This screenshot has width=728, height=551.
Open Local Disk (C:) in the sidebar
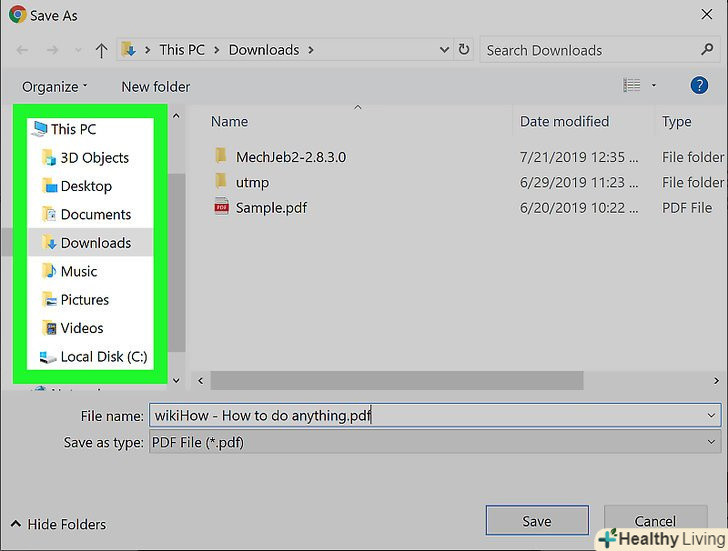[x=93, y=357]
